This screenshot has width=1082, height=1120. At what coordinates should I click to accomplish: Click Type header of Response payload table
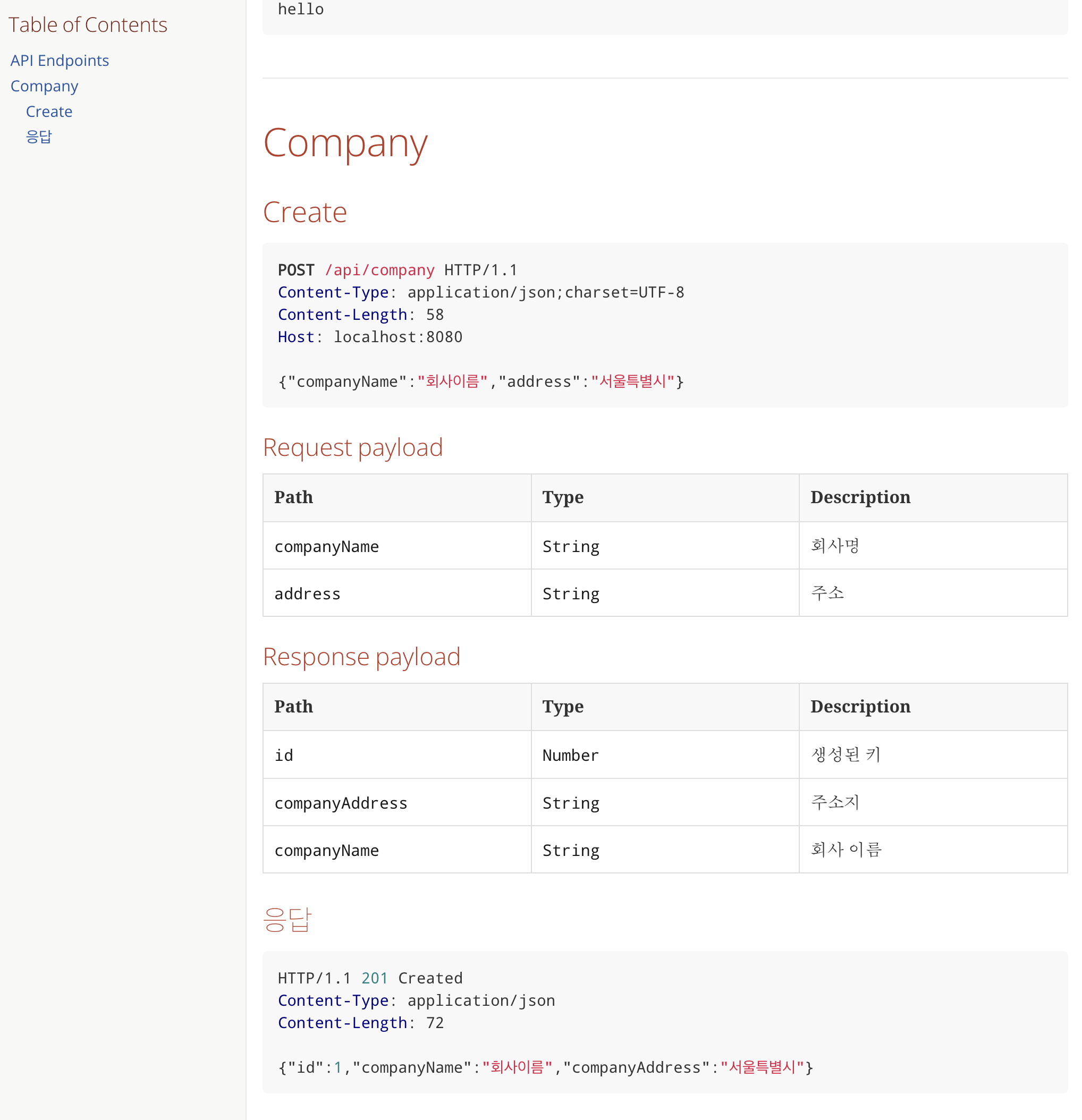click(x=665, y=707)
